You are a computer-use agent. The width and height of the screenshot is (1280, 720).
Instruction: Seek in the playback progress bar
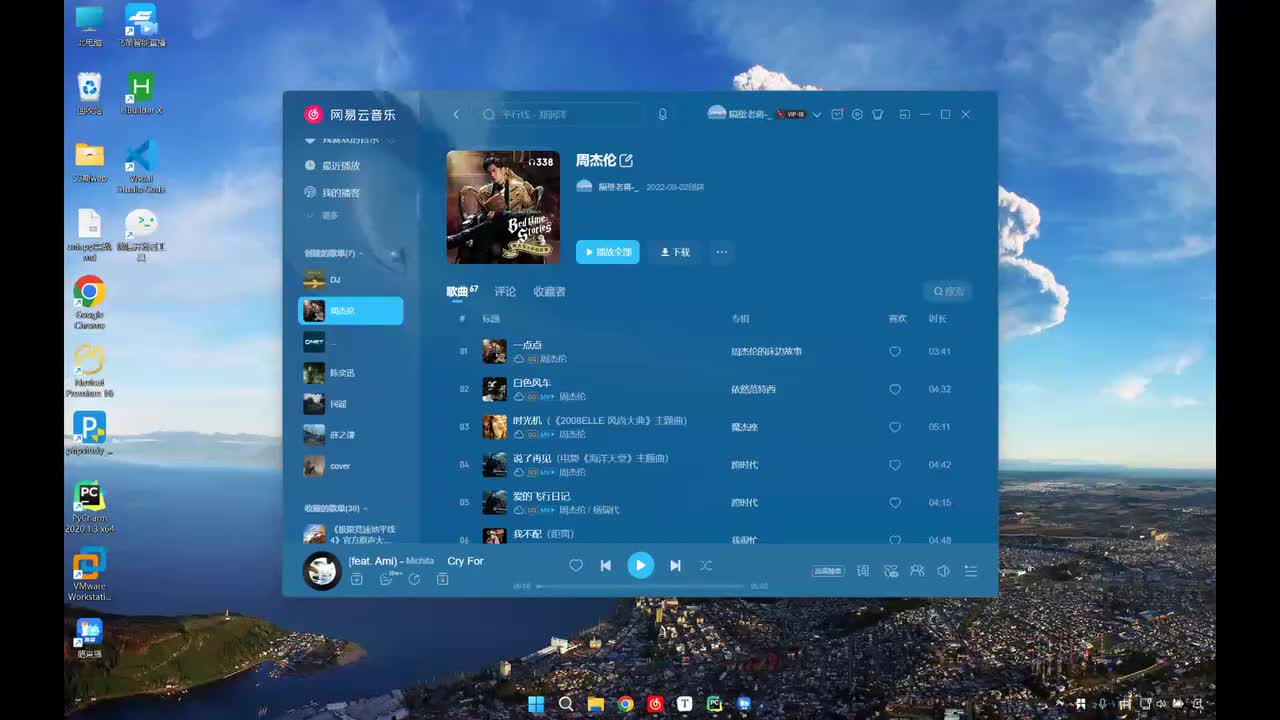pyautogui.click(x=640, y=586)
